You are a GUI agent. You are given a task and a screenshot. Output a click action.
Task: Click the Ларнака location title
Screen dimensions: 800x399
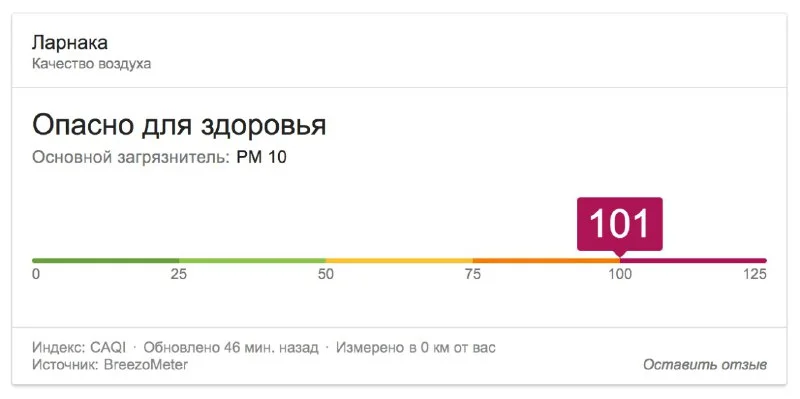pos(70,43)
